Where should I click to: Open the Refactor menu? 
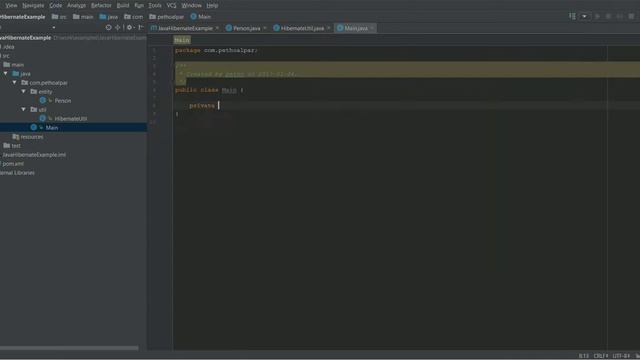click(x=101, y=5)
